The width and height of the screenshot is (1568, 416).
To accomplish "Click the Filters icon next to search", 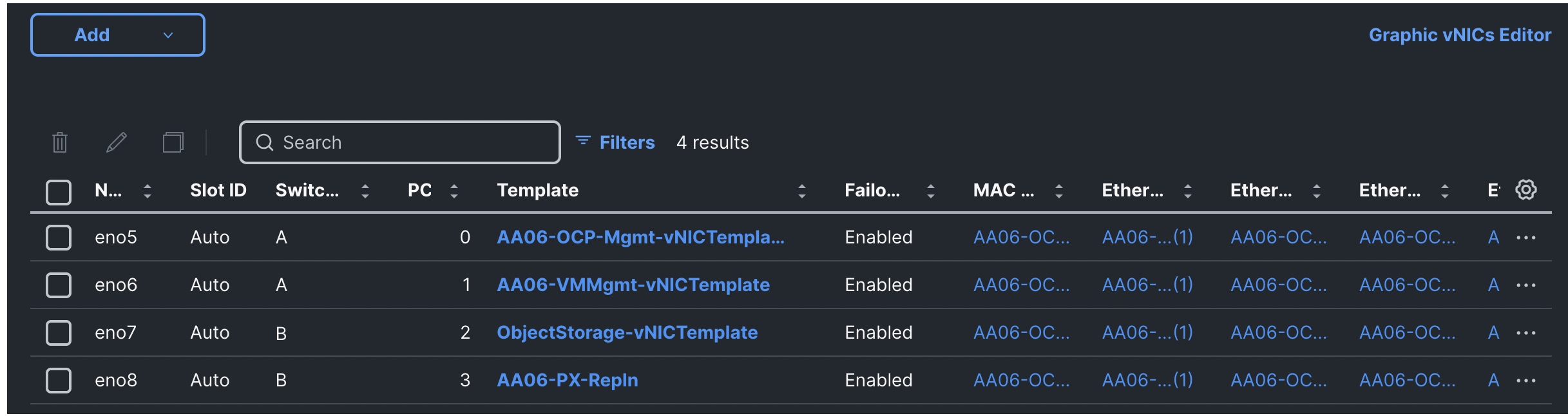I will [x=582, y=142].
